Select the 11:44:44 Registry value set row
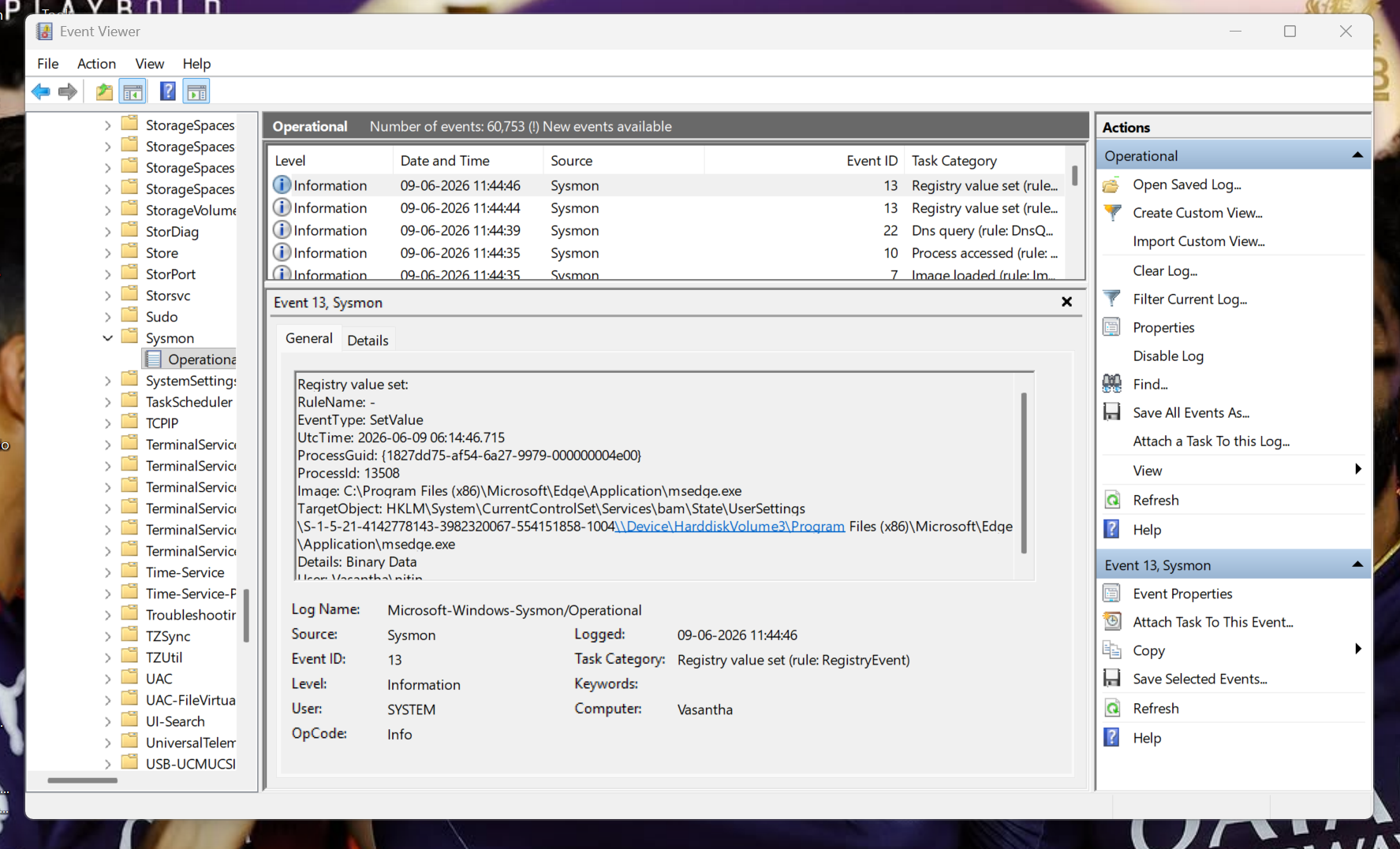 666,208
